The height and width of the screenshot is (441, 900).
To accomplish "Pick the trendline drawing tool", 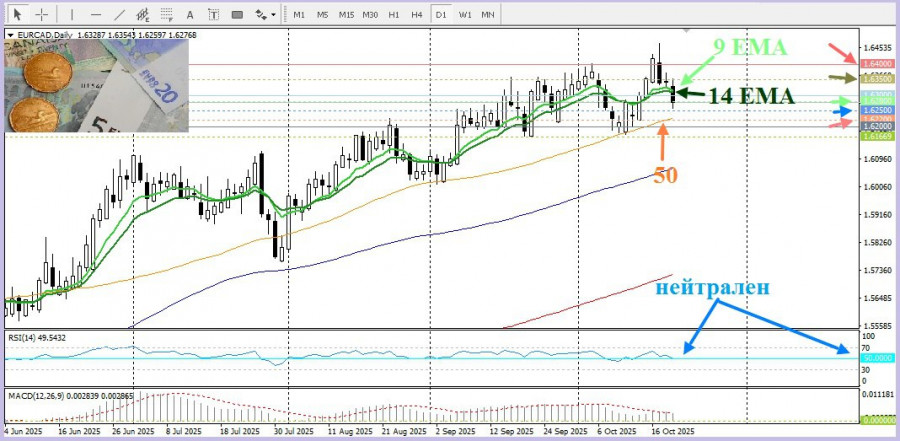I will 120,15.
